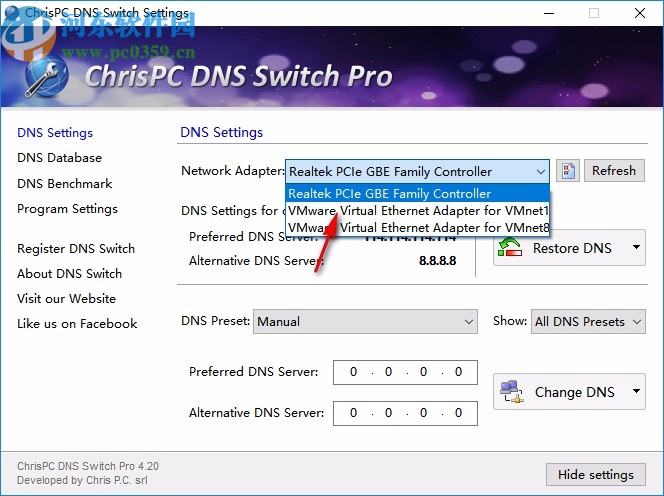Click the Restore DNS green arrow icon
This screenshot has height=496, width=664.
(510, 248)
